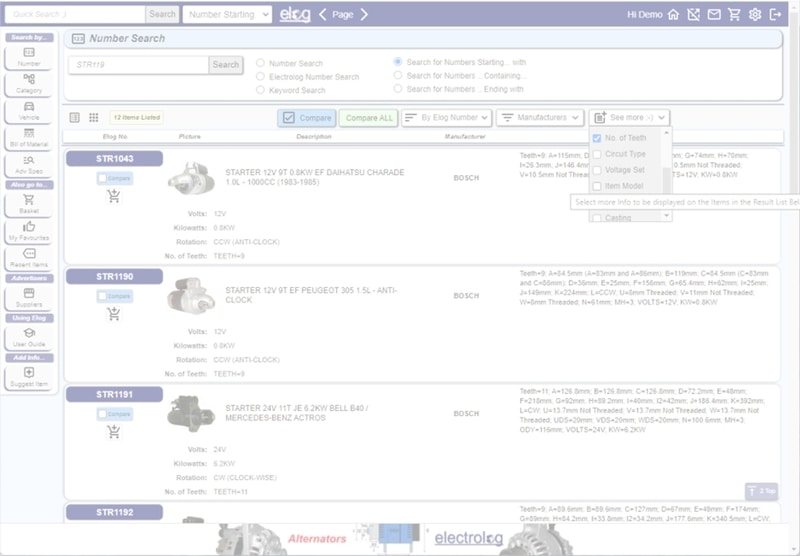This screenshot has width=800, height=556.
Task: Open the mail envelope icon
Action: tap(714, 15)
